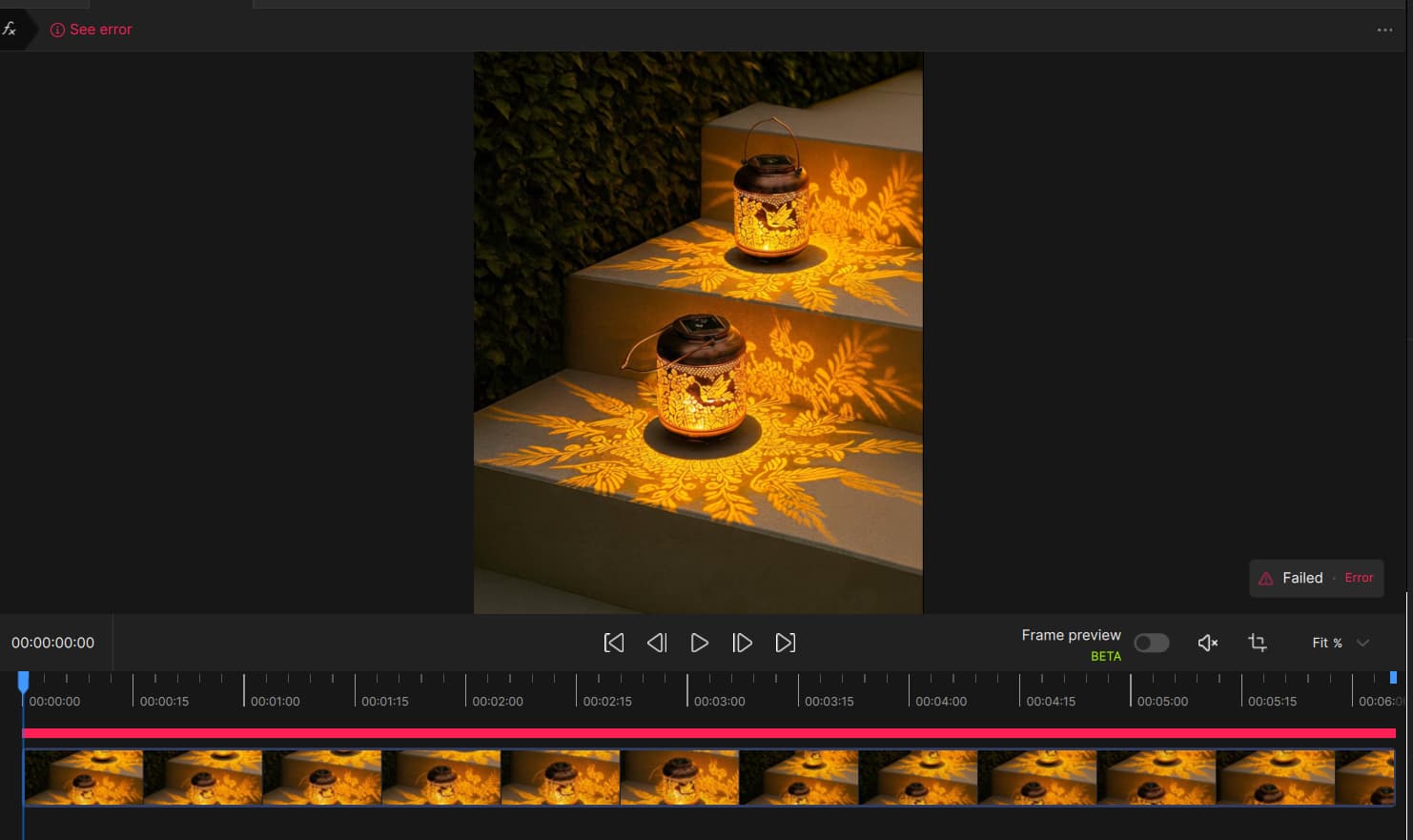Click the warning triangle in the Failed badge
The height and width of the screenshot is (840, 1413).
1265,578
